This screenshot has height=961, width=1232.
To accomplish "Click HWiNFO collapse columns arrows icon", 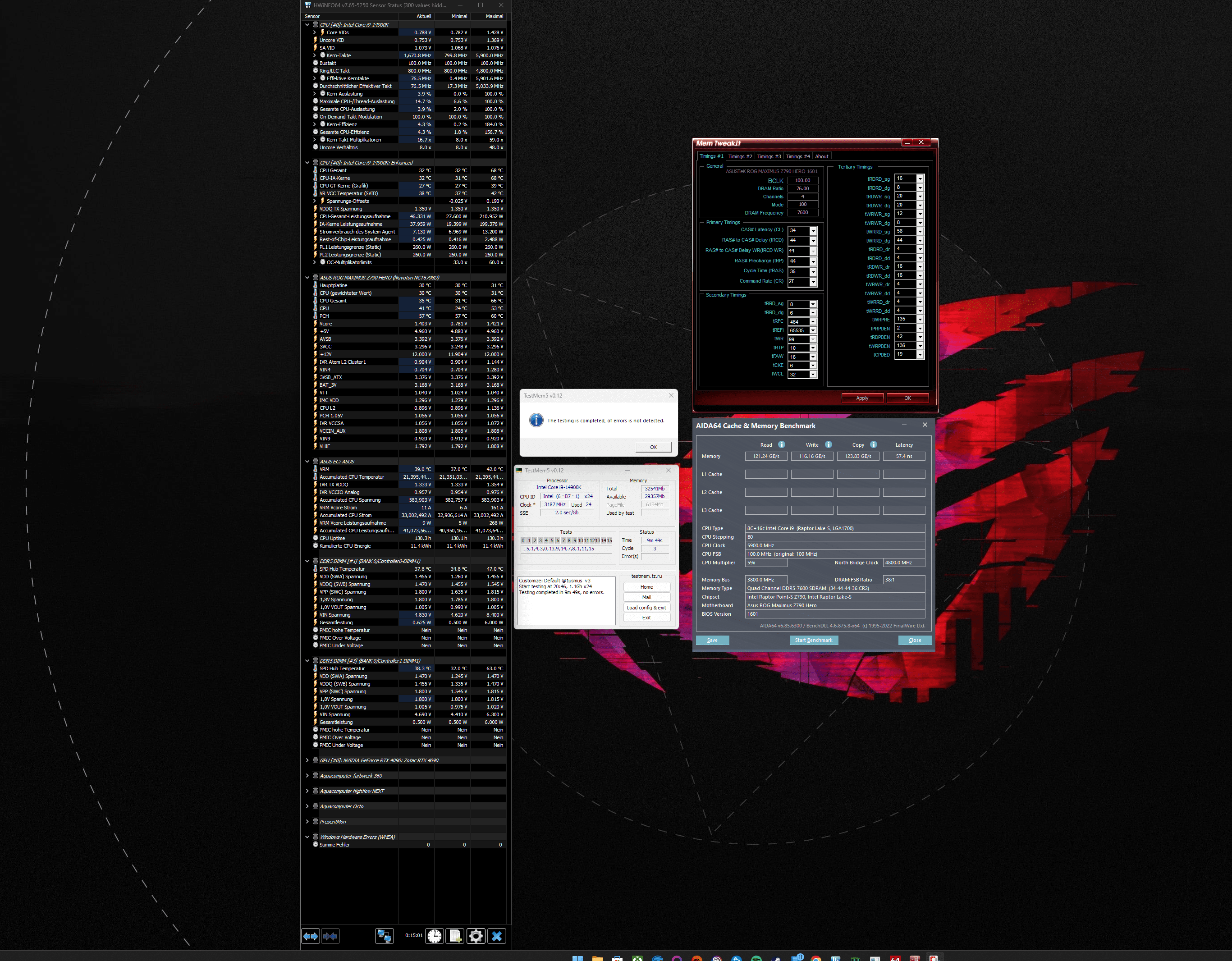I will (x=330, y=936).
